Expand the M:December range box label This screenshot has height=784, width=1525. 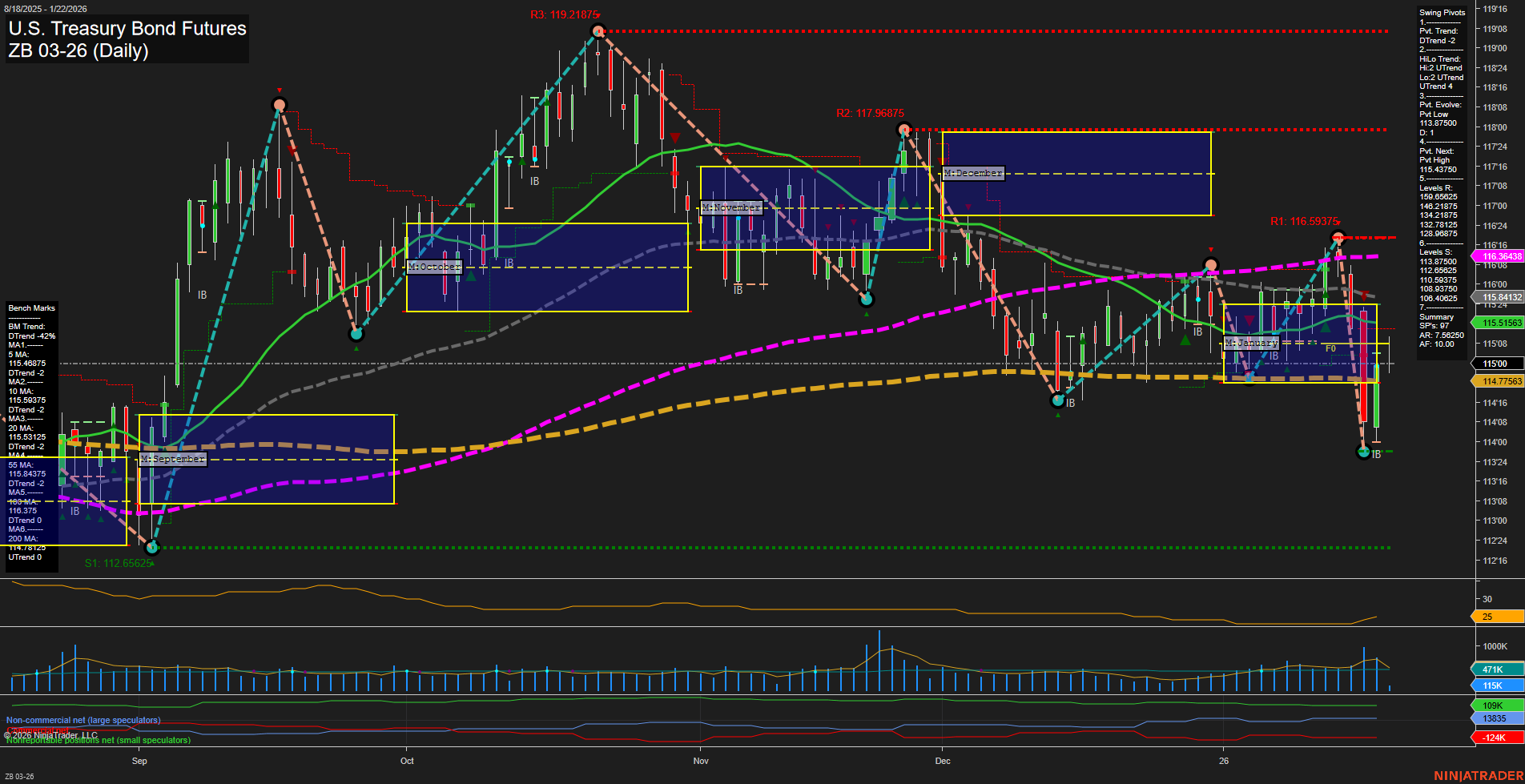click(972, 172)
